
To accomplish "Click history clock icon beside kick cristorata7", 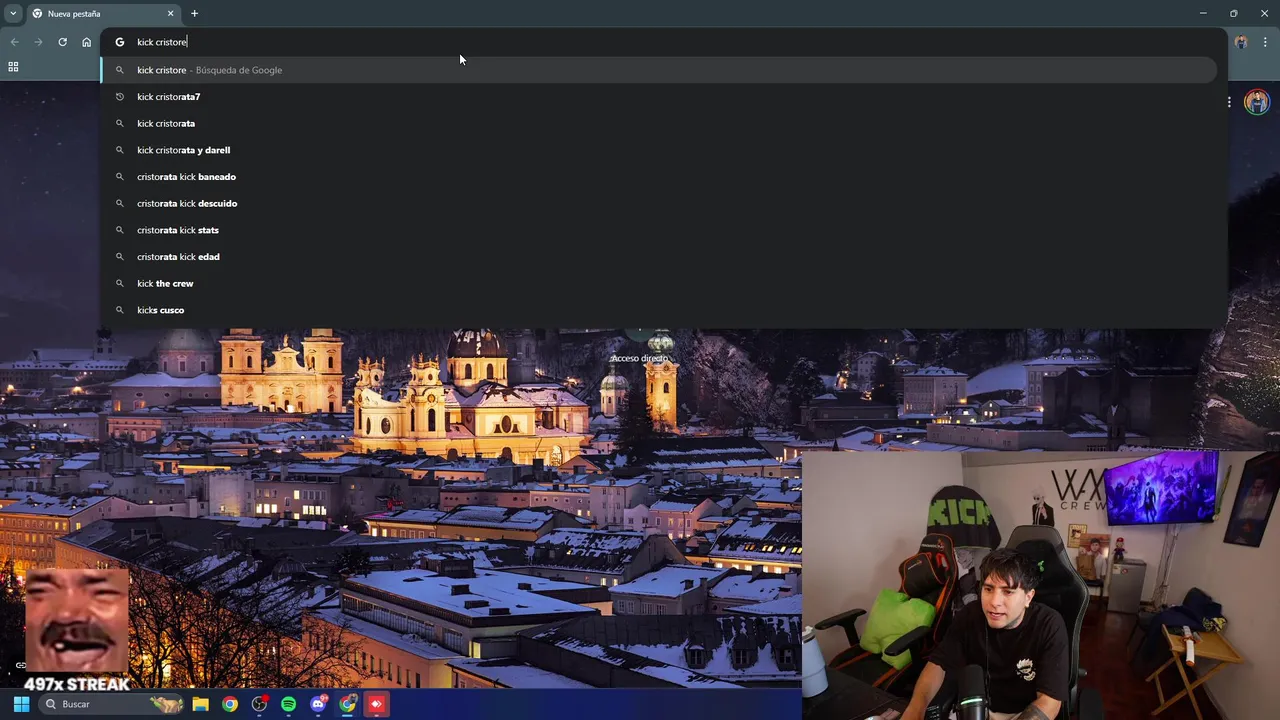I will (120, 97).
